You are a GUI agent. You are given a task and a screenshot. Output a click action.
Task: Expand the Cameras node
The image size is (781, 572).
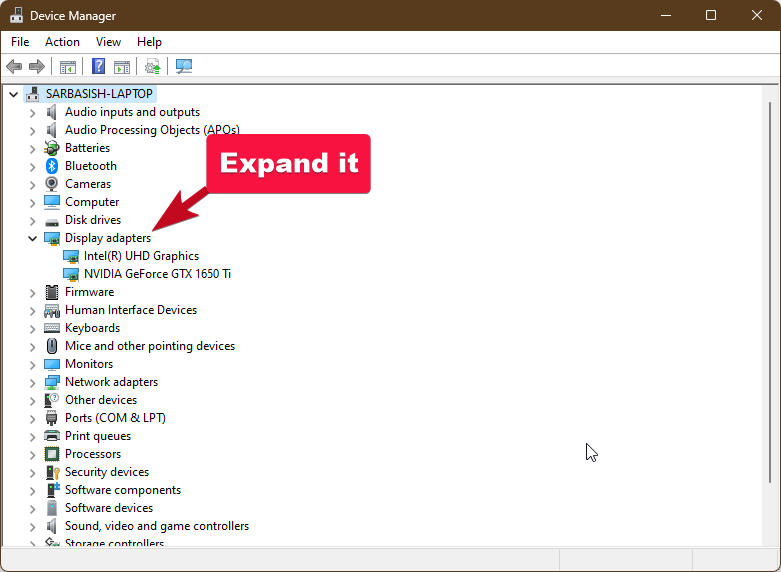[x=32, y=185]
